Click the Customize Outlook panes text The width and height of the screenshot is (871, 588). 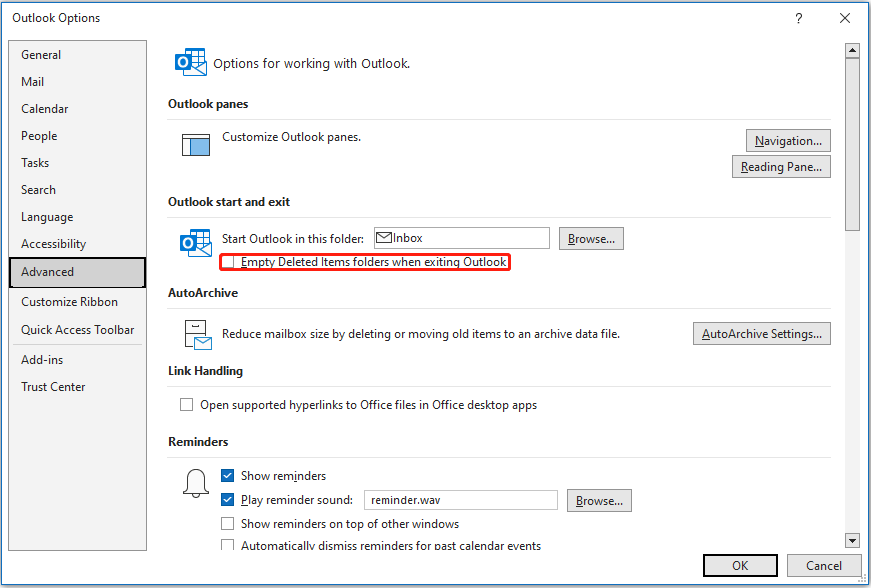point(292,137)
